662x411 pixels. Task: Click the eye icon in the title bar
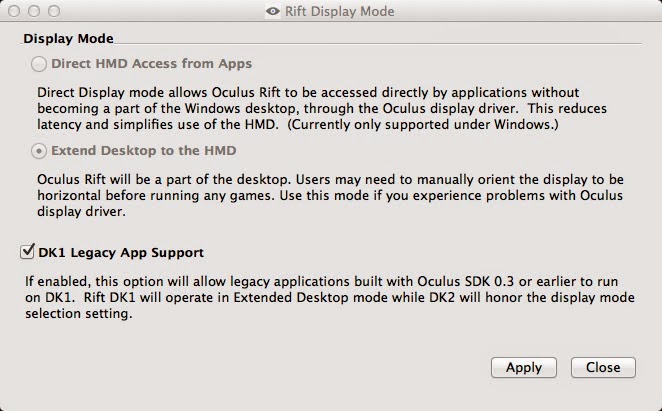tap(273, 11)
